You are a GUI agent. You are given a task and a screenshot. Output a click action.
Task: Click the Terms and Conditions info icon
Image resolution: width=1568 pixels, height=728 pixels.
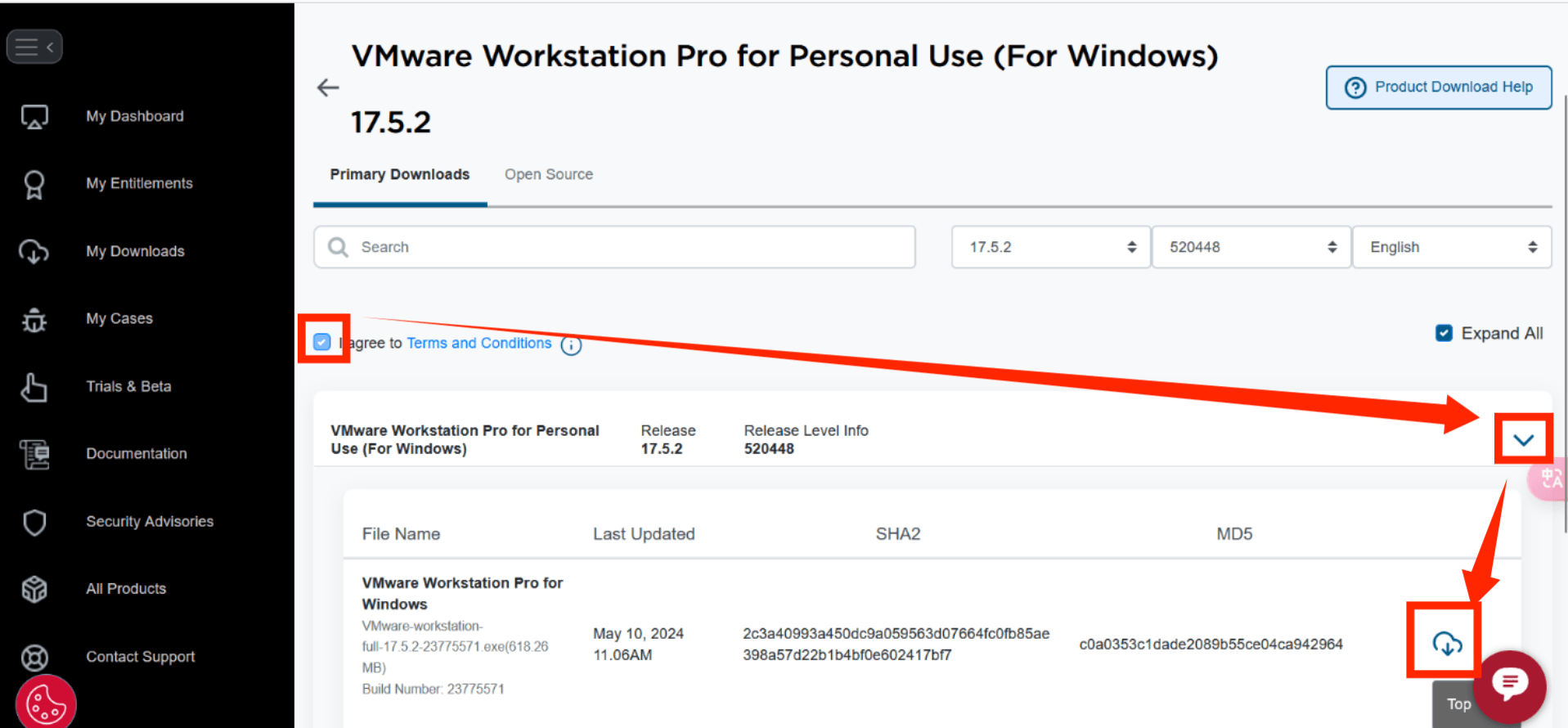click(x=571, y=345)
